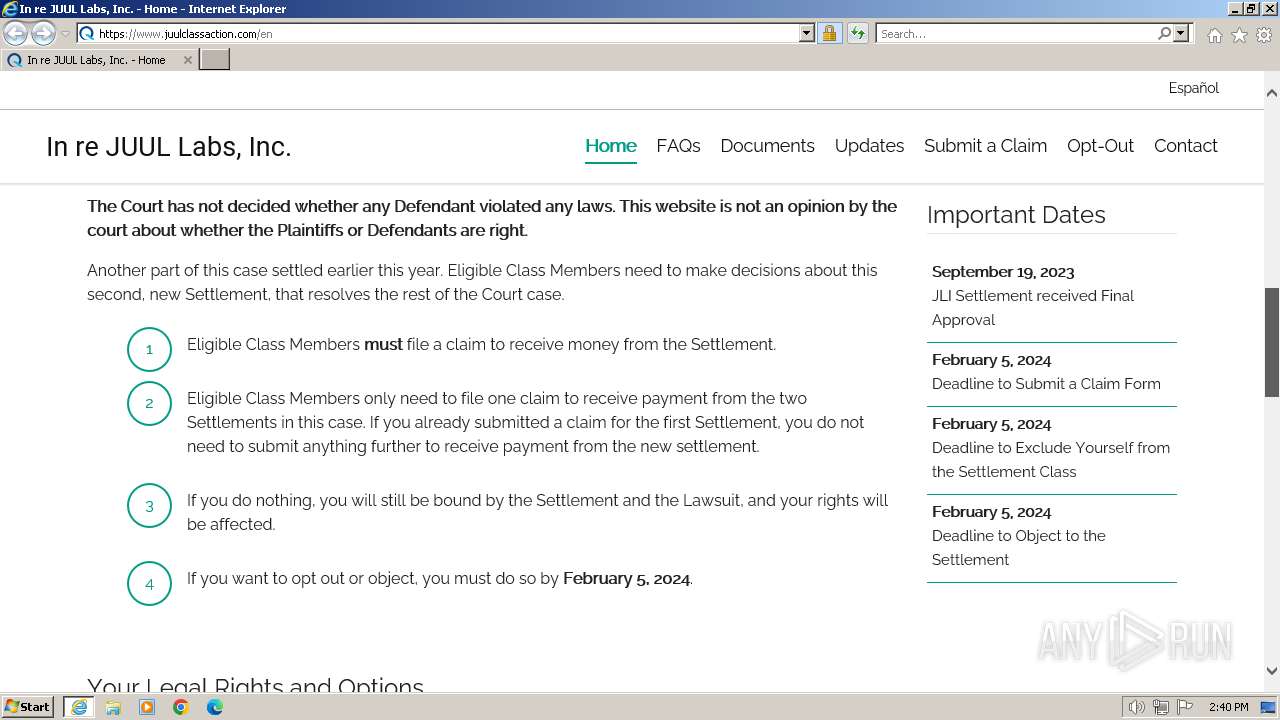Click 'The Court has not decided' bold paragraph
This screenshot has height=720, width=1280.
pyautogui.click(x=492, y=218)
